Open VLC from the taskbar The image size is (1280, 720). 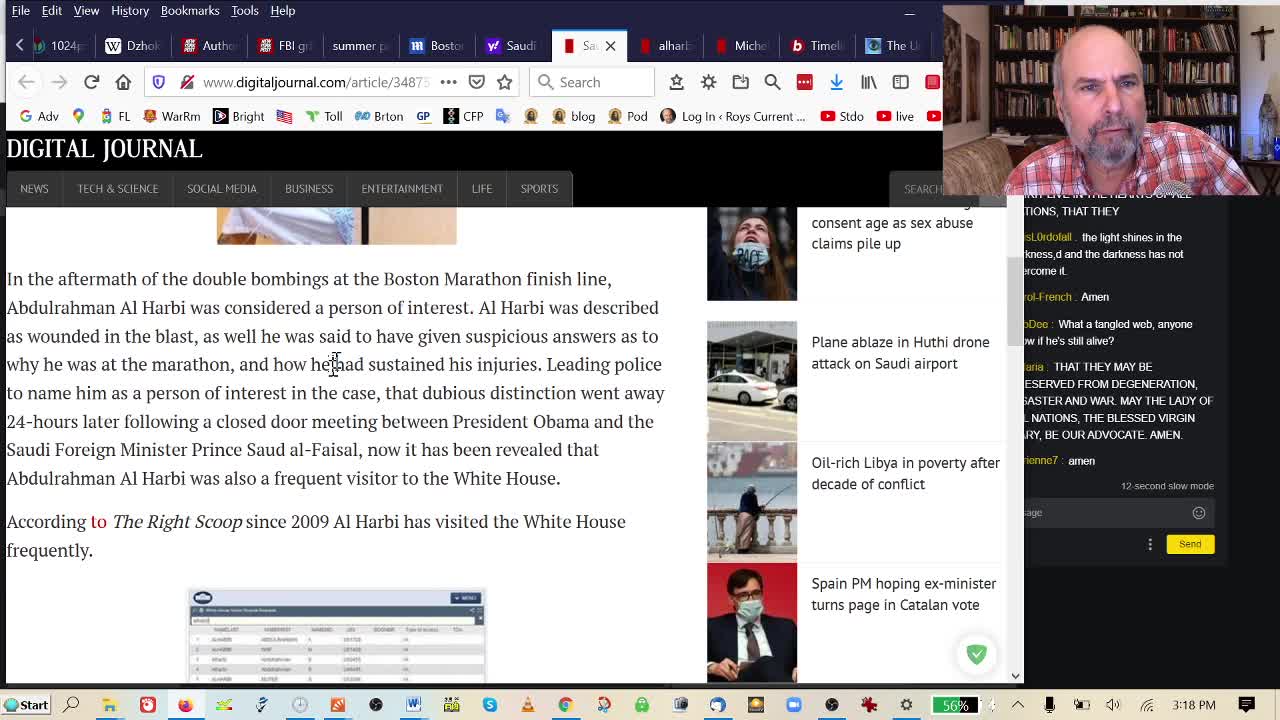(x=528, y=705)
